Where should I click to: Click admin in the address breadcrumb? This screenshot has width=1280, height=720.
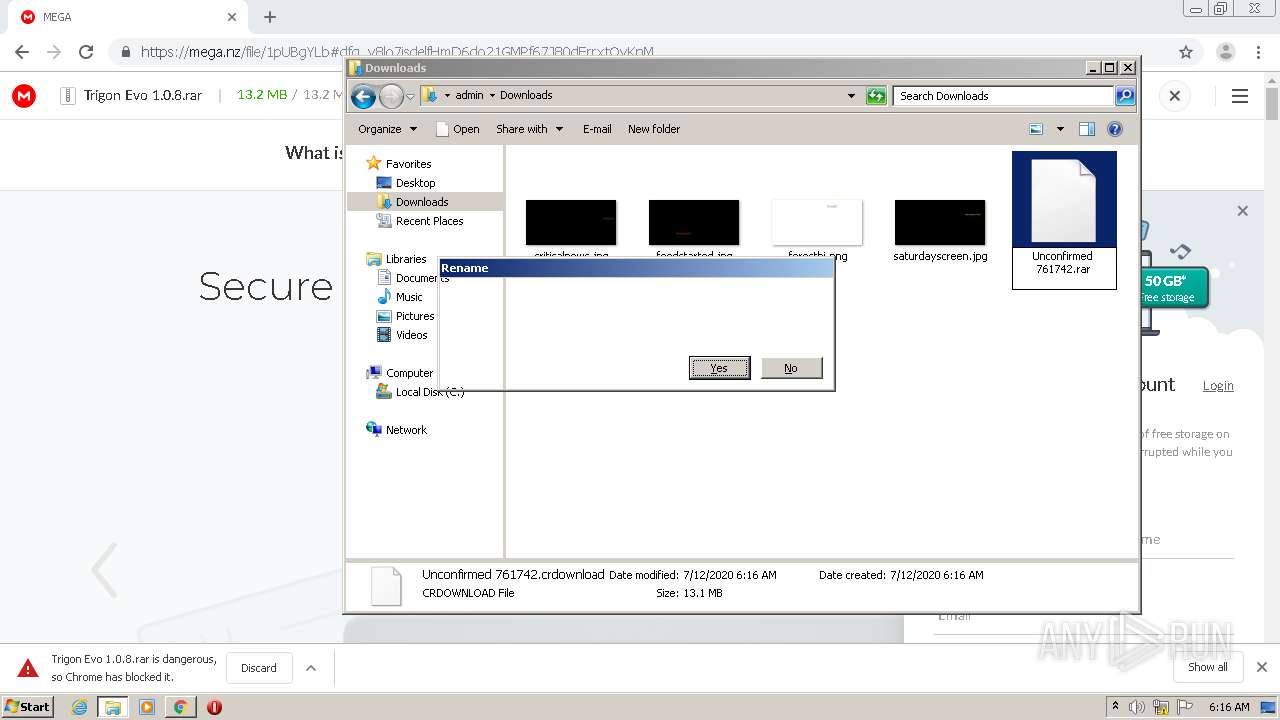pyautogui.click(x=469, y=96)
